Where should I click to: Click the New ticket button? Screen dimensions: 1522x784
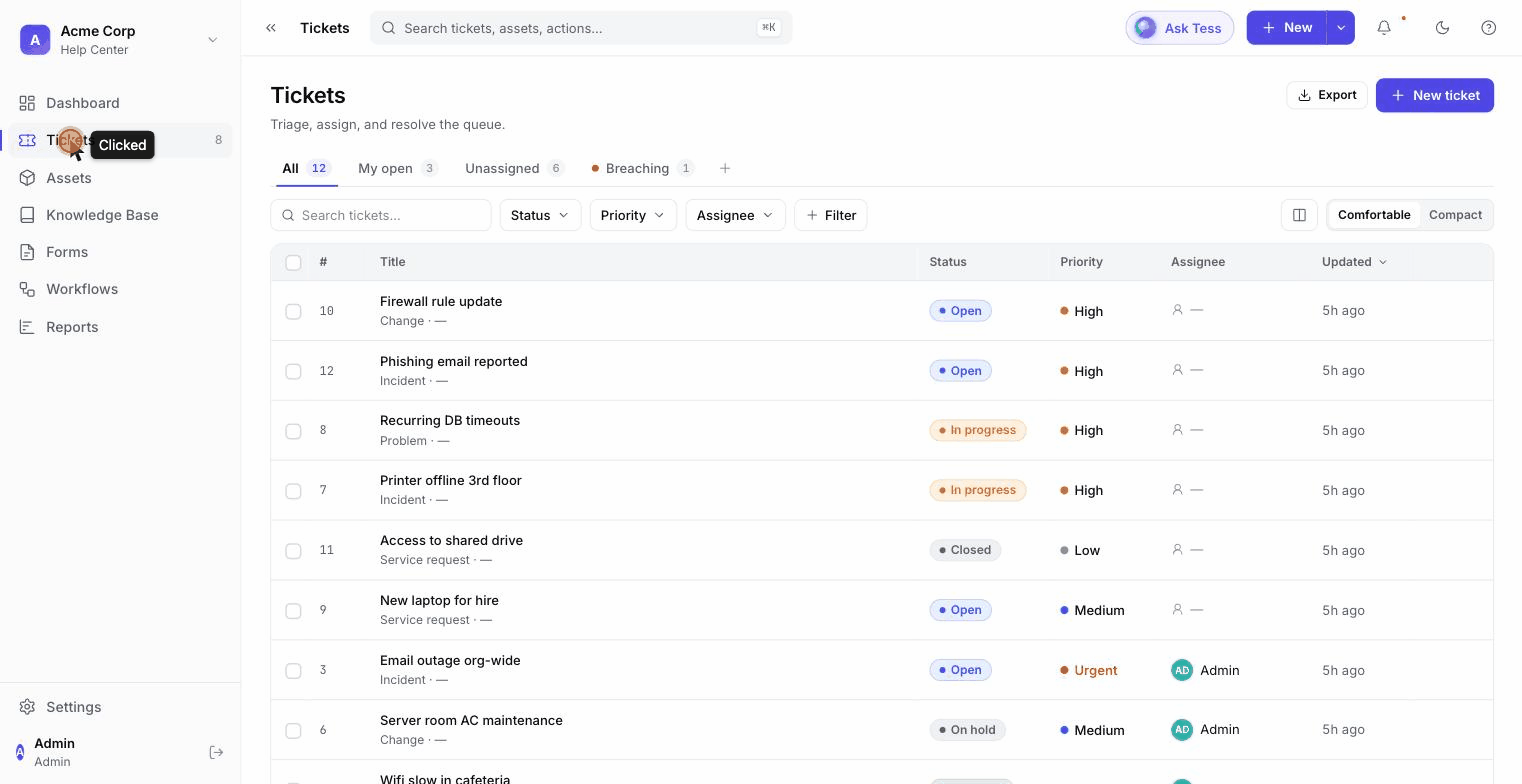pyautogui.click(x=1434, y=95)
